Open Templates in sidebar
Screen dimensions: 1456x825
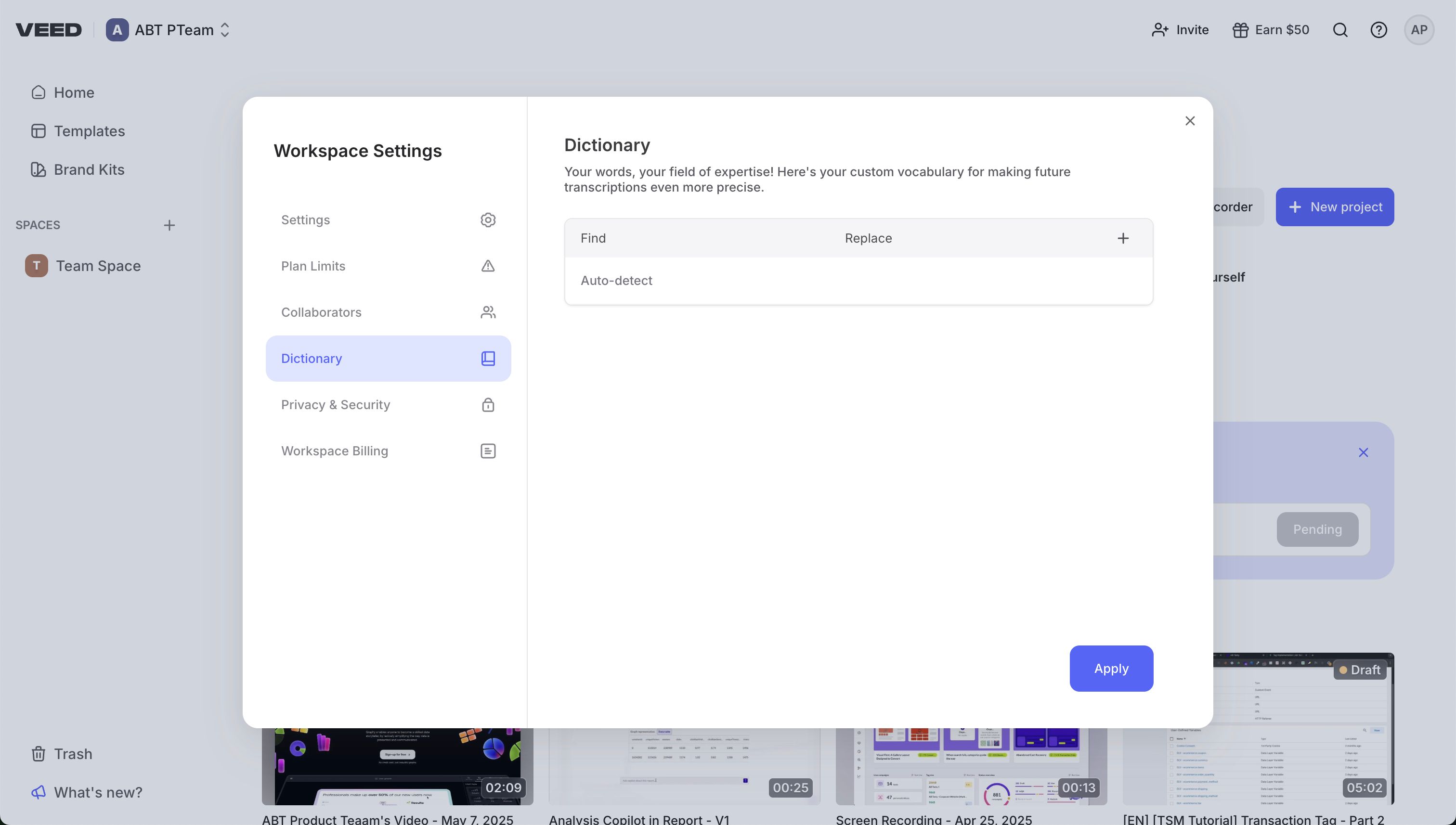78,131
